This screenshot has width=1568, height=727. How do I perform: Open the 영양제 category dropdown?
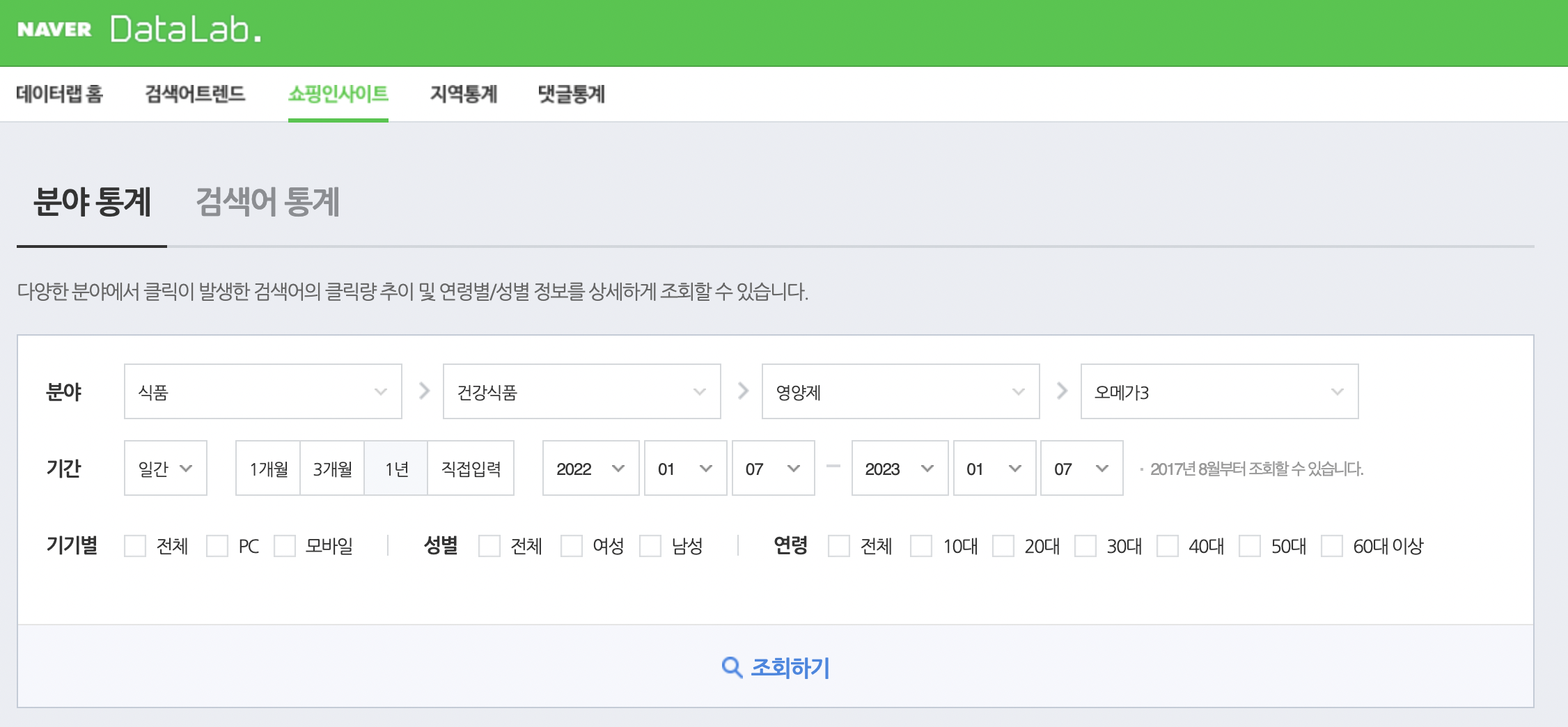tap(901, 391)
